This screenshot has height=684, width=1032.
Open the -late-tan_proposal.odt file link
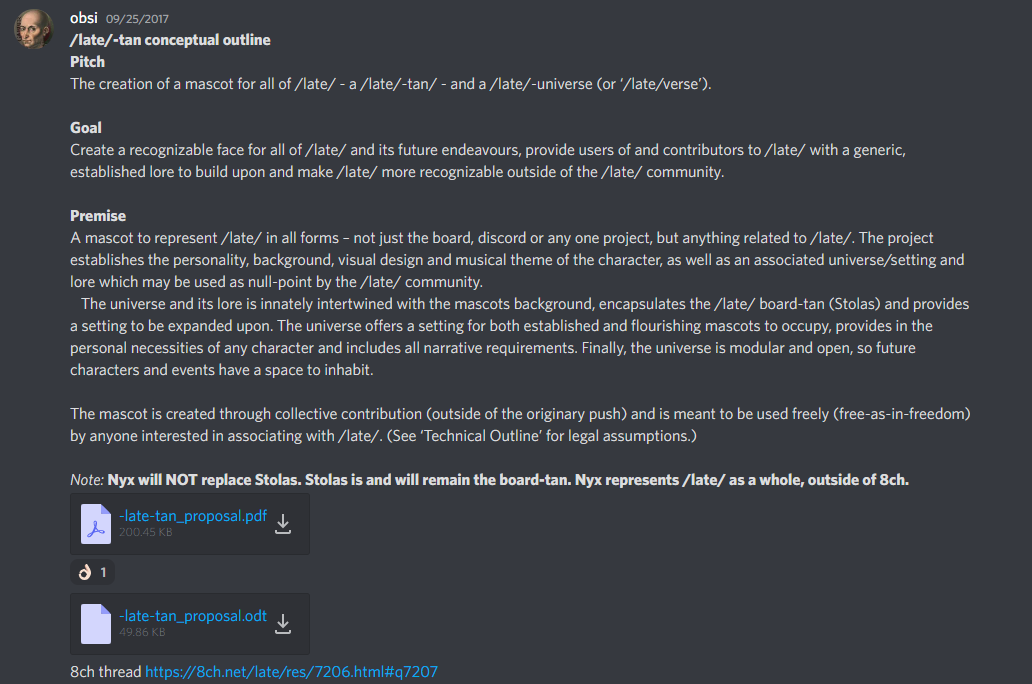point(193,616)
